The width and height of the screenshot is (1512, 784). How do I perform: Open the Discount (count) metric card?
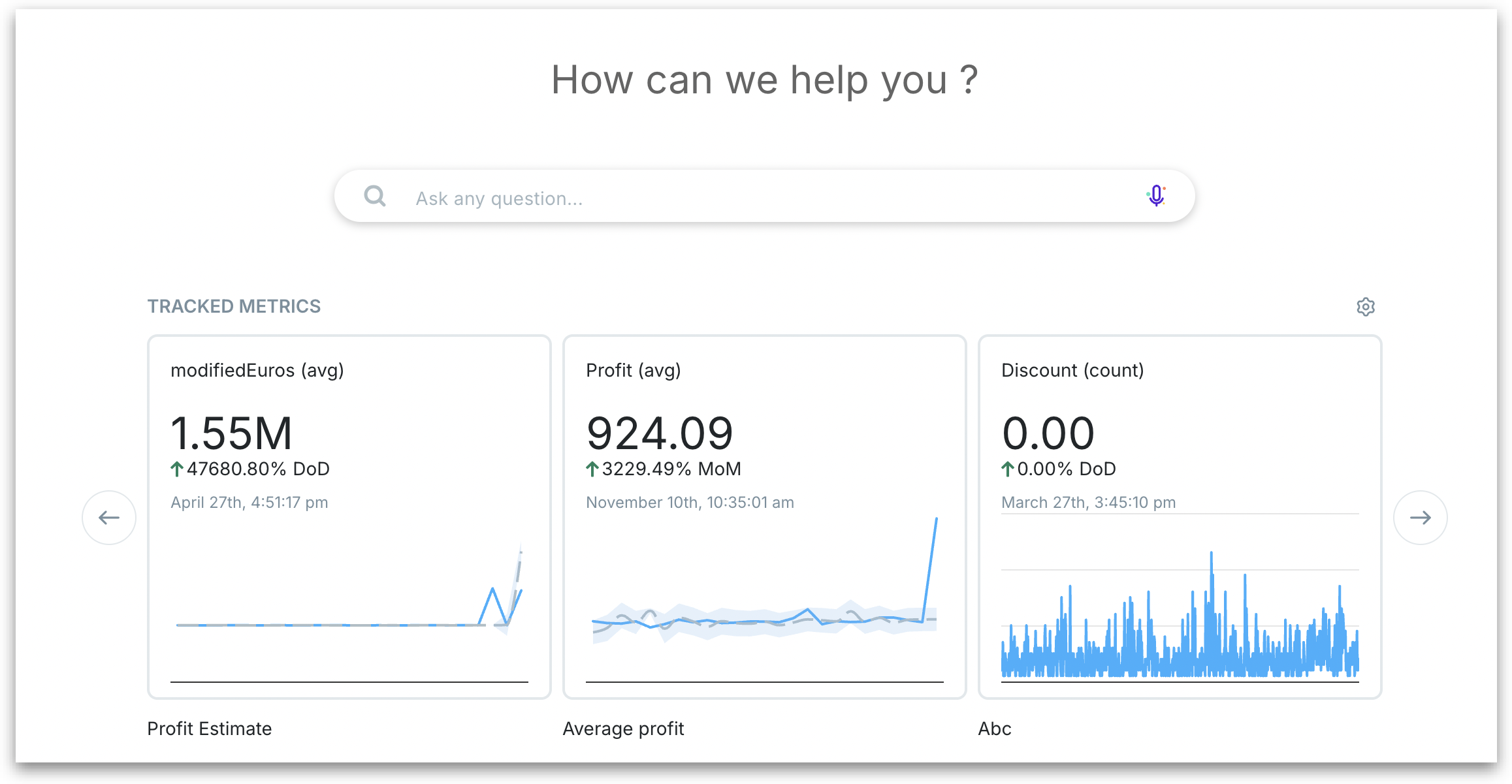click(x=1072, y=370)
